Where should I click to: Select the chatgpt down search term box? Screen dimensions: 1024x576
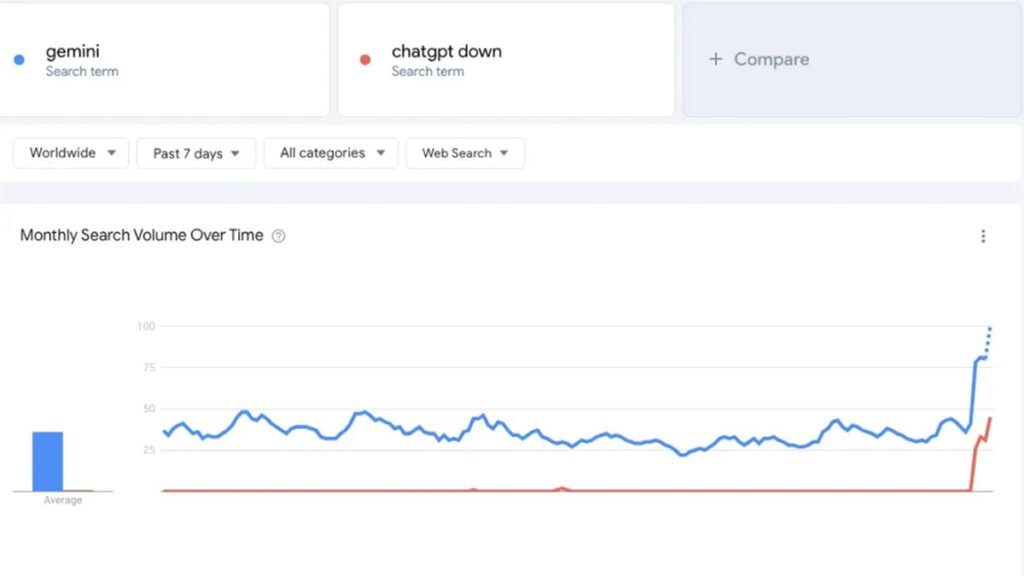click(x=506, y=59)
